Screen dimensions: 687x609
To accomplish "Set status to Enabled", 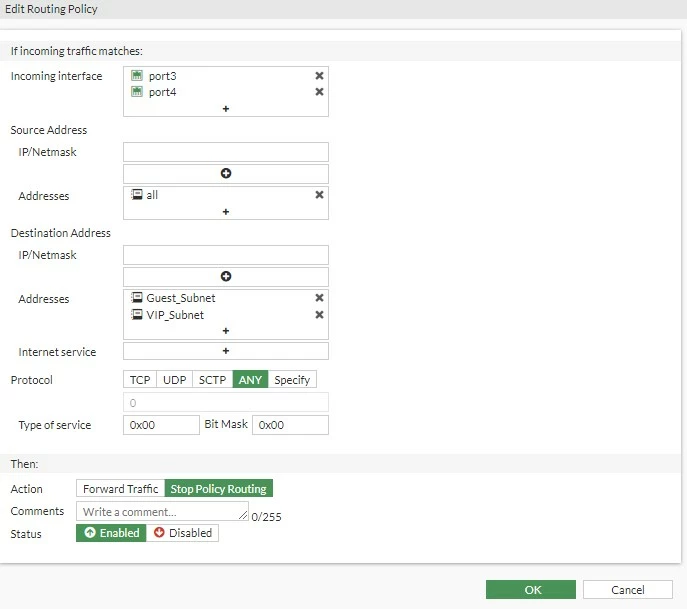I will pyautogui.click(x=111, y=533).
